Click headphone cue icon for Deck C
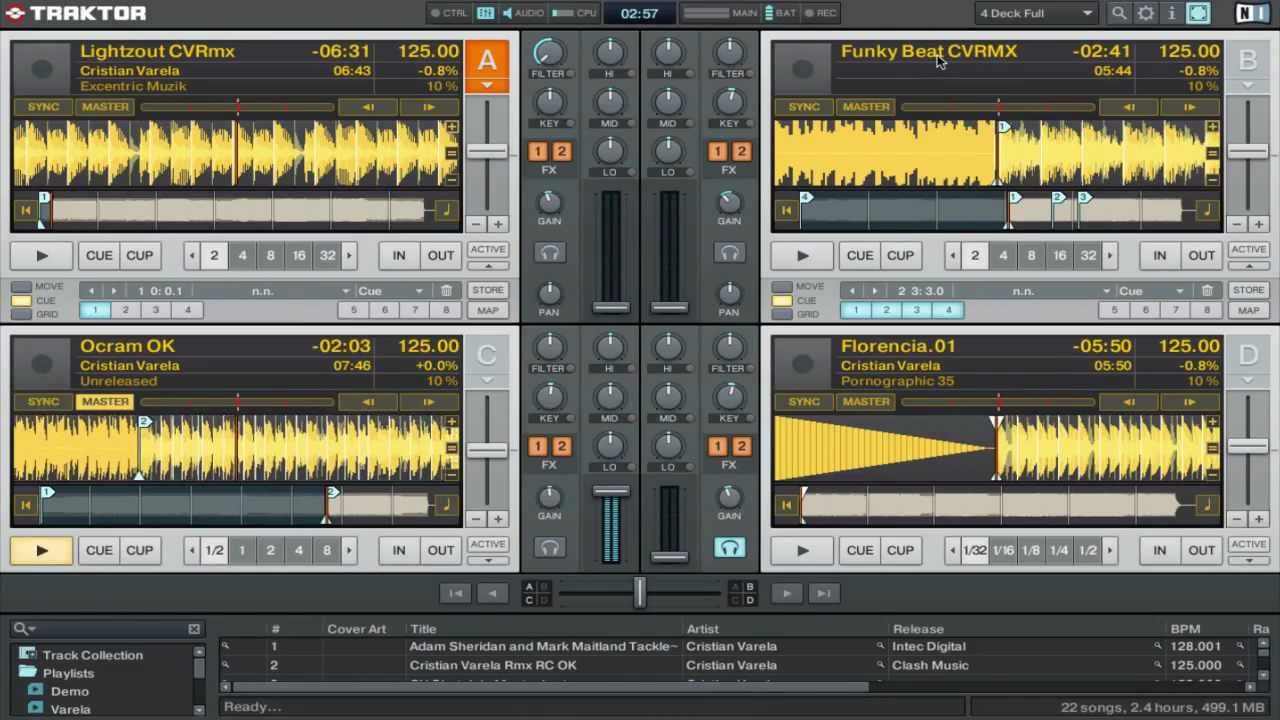The width and height of the screenshot is (1280, 720). pyautogui.click(x=549, y=547)
